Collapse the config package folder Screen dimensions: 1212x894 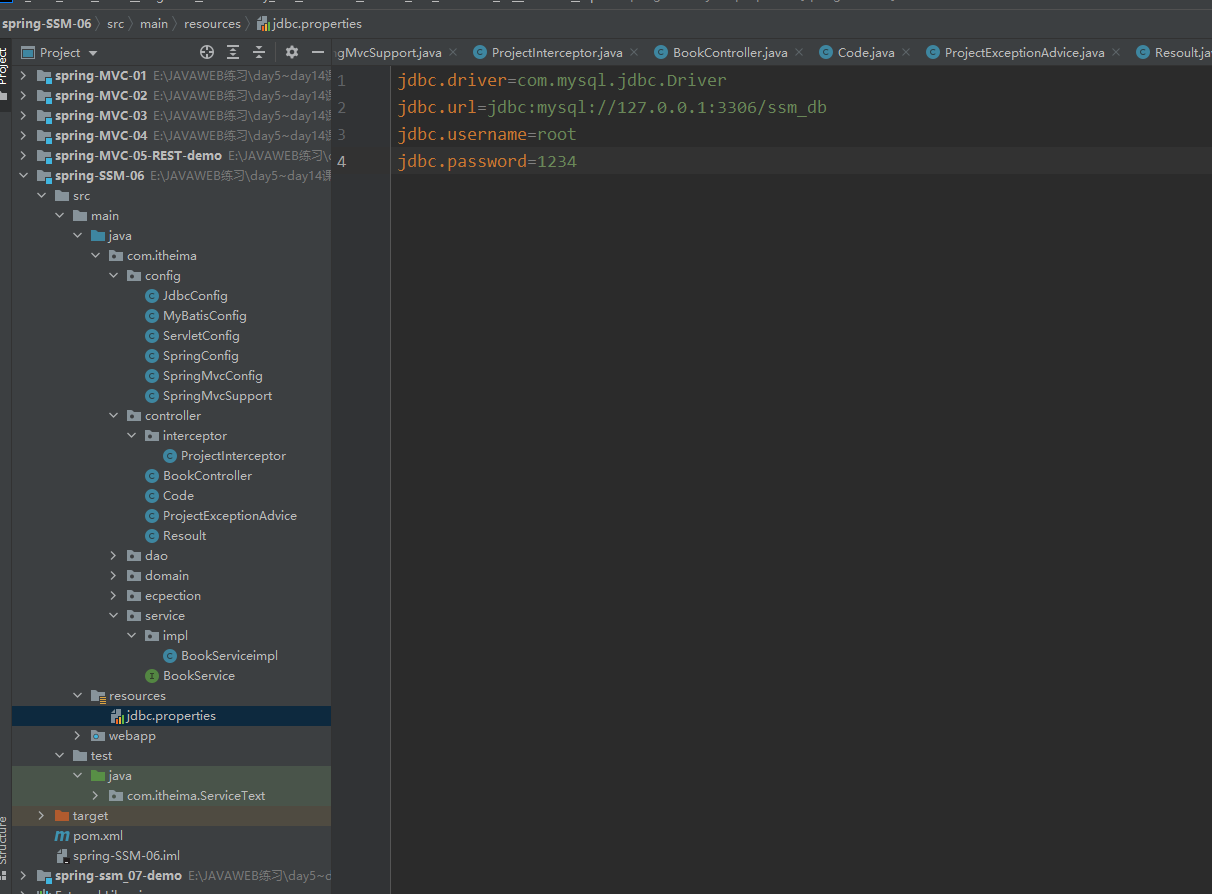[x=114, y=276]
